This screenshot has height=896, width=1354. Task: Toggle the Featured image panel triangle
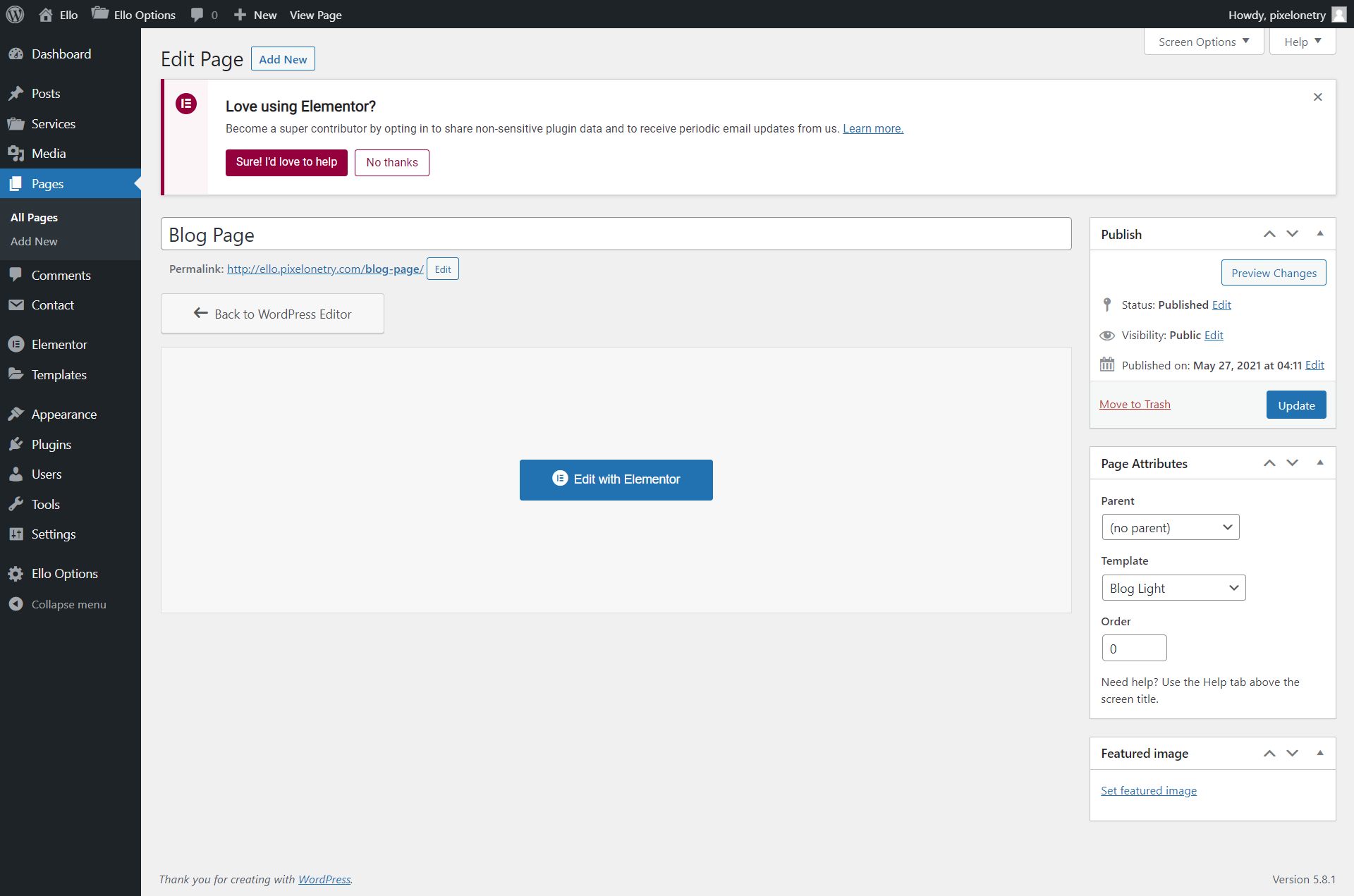tap(1320, 754)
